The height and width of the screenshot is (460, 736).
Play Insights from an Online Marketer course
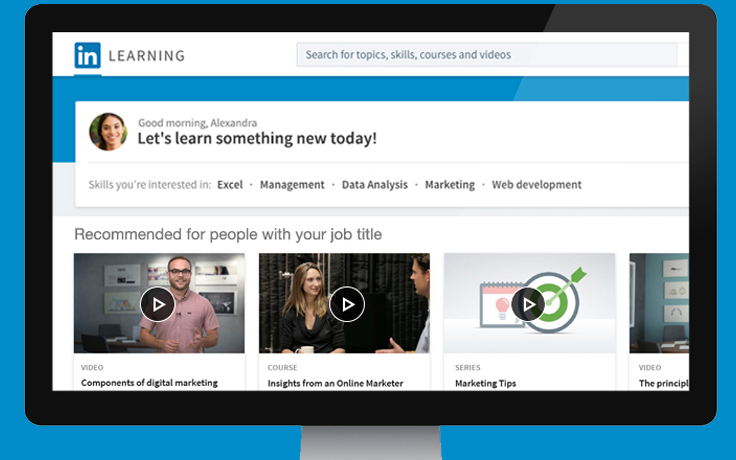[346, 303]
